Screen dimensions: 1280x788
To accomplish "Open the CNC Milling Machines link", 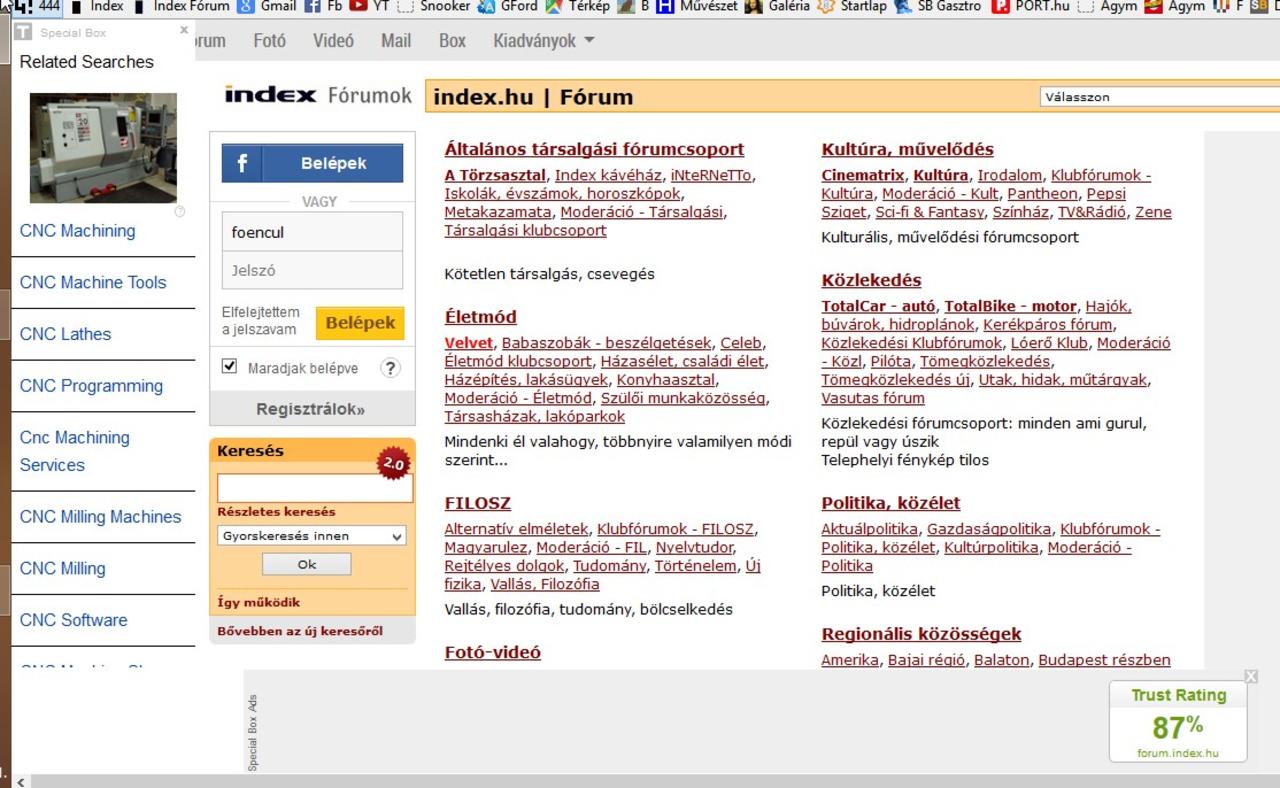I will (100, 517).
